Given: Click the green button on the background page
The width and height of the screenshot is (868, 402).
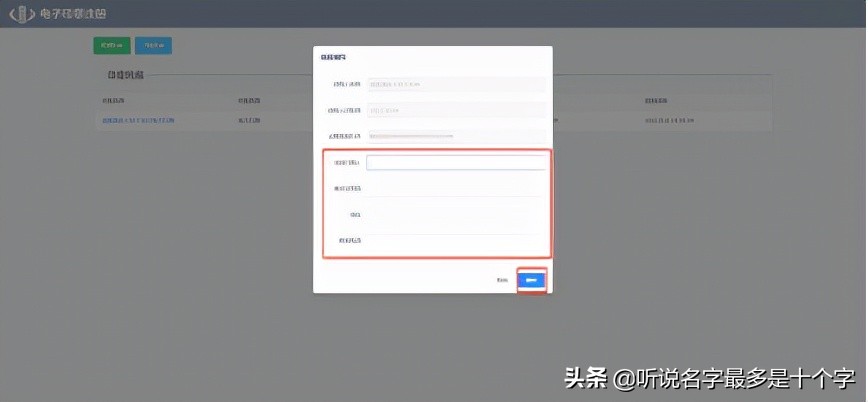Looking at the screenshot, I should (x=112, y=45).
